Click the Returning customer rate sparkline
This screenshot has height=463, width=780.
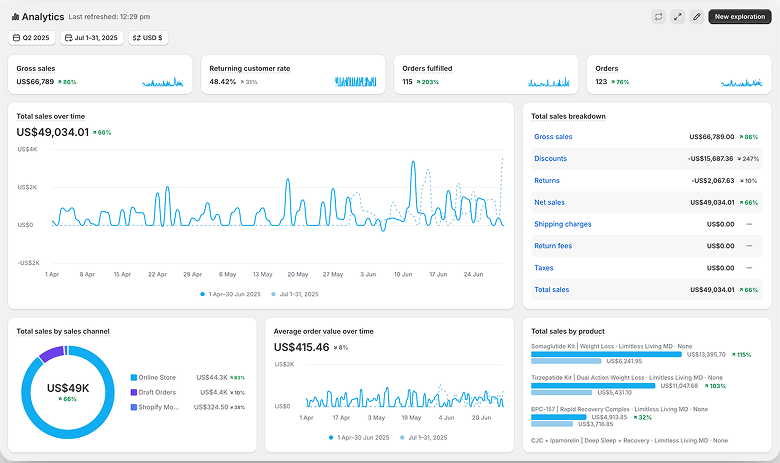(356, 82)
